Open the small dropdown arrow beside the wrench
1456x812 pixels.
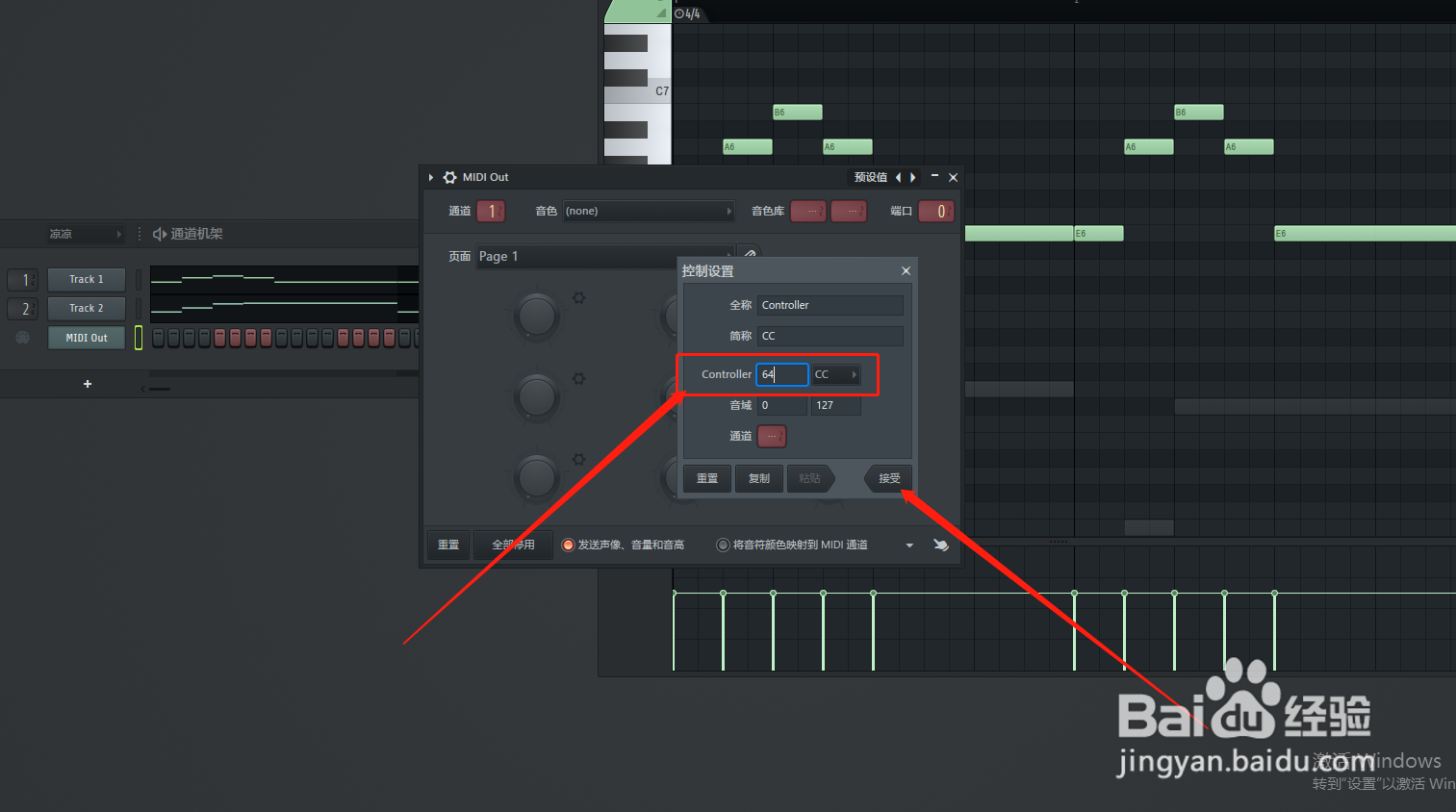click(909, 546)
